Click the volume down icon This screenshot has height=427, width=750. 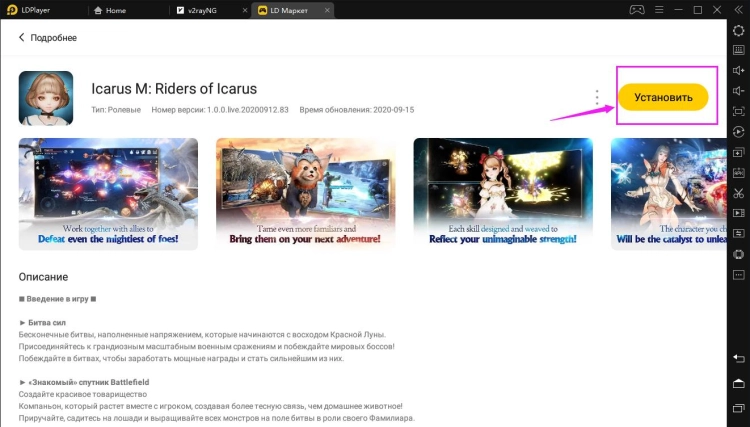(x=739, y=91)
